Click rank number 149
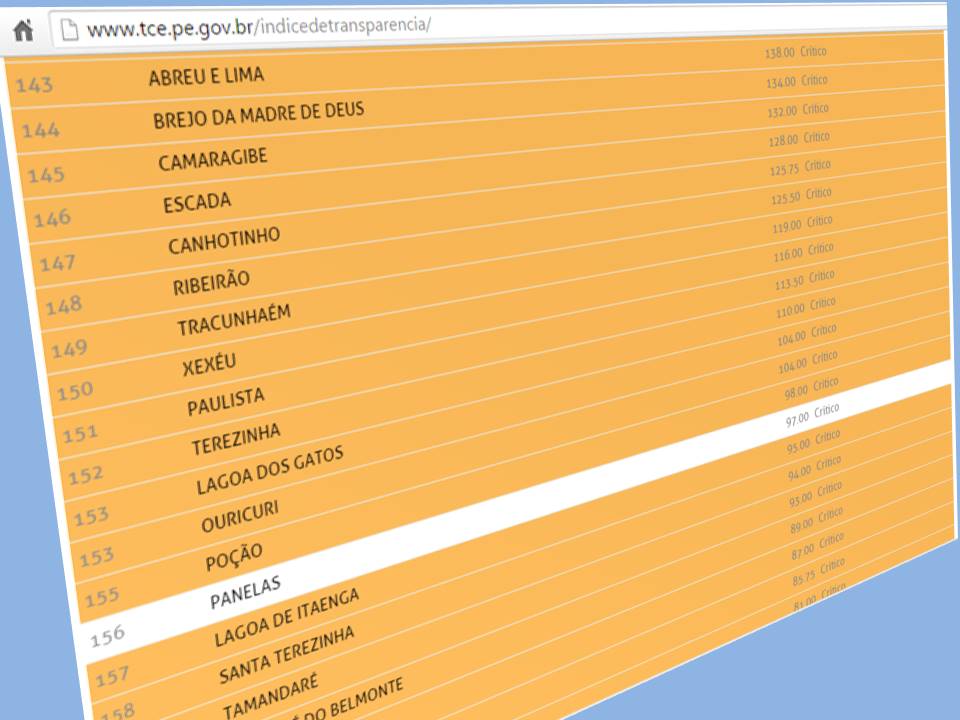Image resolution: width=960 pixels, height=720 pixels. [69, 348]
